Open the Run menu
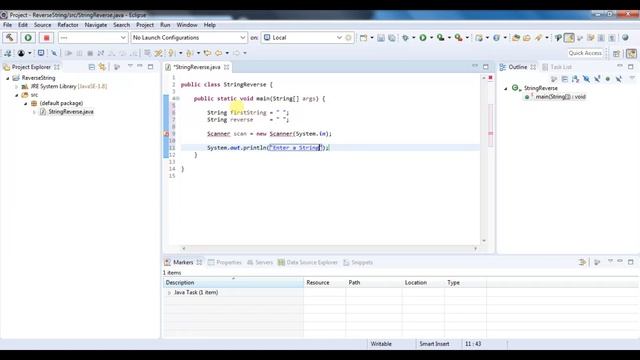Screen dimensions: 640x360 (x=165, y=25)
